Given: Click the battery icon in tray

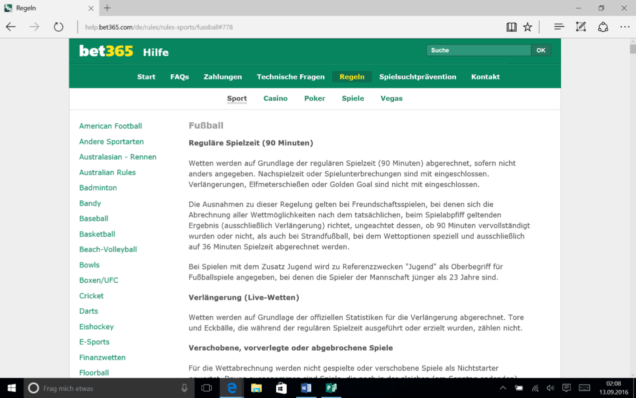Looking at the screenshot, I should pos(519,388).
